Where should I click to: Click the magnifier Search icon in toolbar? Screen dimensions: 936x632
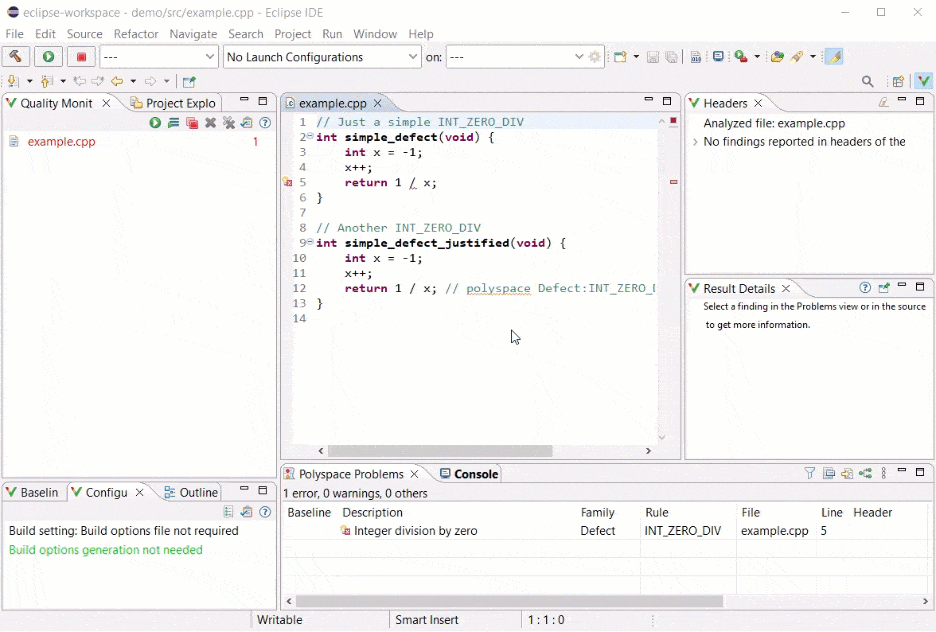[x=868, y=82]
